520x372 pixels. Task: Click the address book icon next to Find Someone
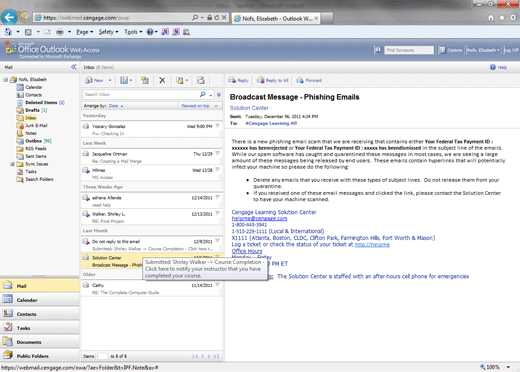[x=378, y=50]
